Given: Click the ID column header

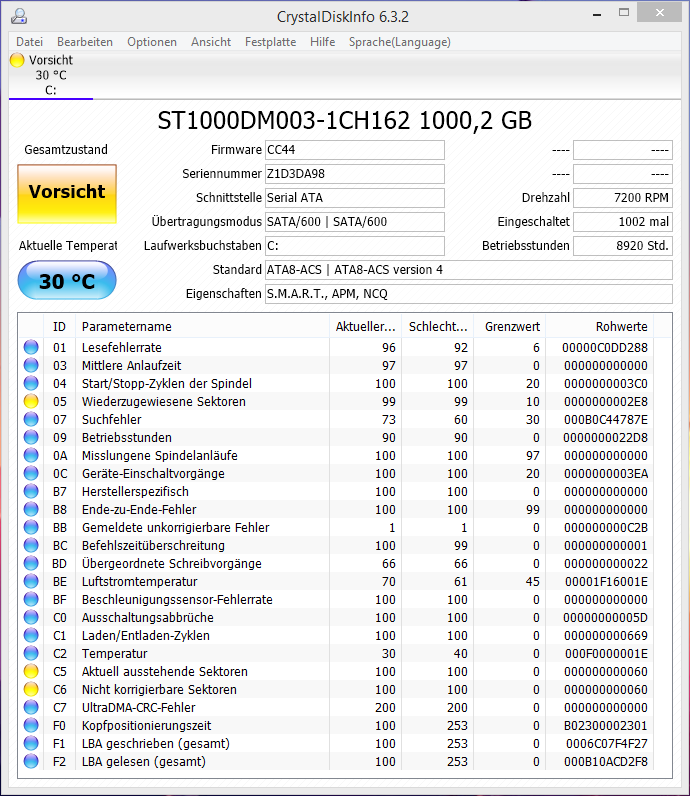Looking at the screenshot, I should [59, 326].
